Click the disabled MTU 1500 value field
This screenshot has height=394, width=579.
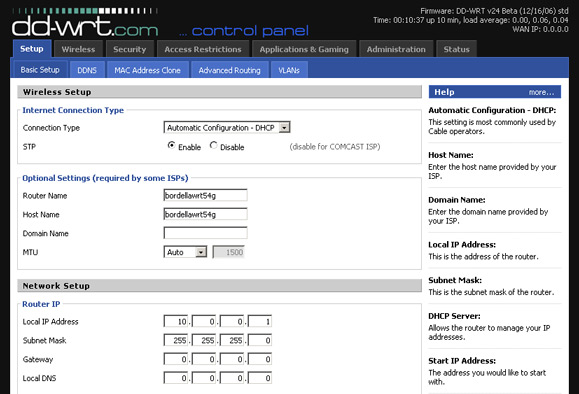(229, 252)
